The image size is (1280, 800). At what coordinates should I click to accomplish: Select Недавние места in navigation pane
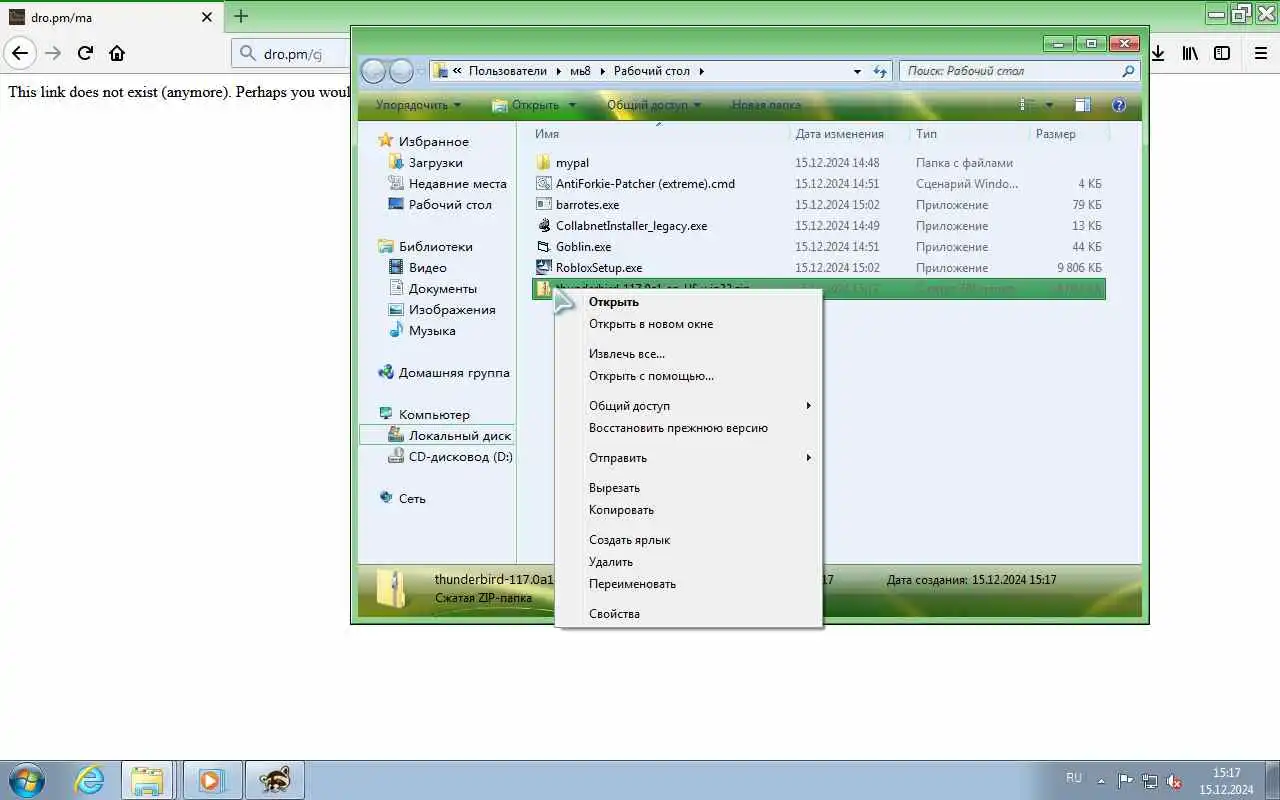coord(457,184)
